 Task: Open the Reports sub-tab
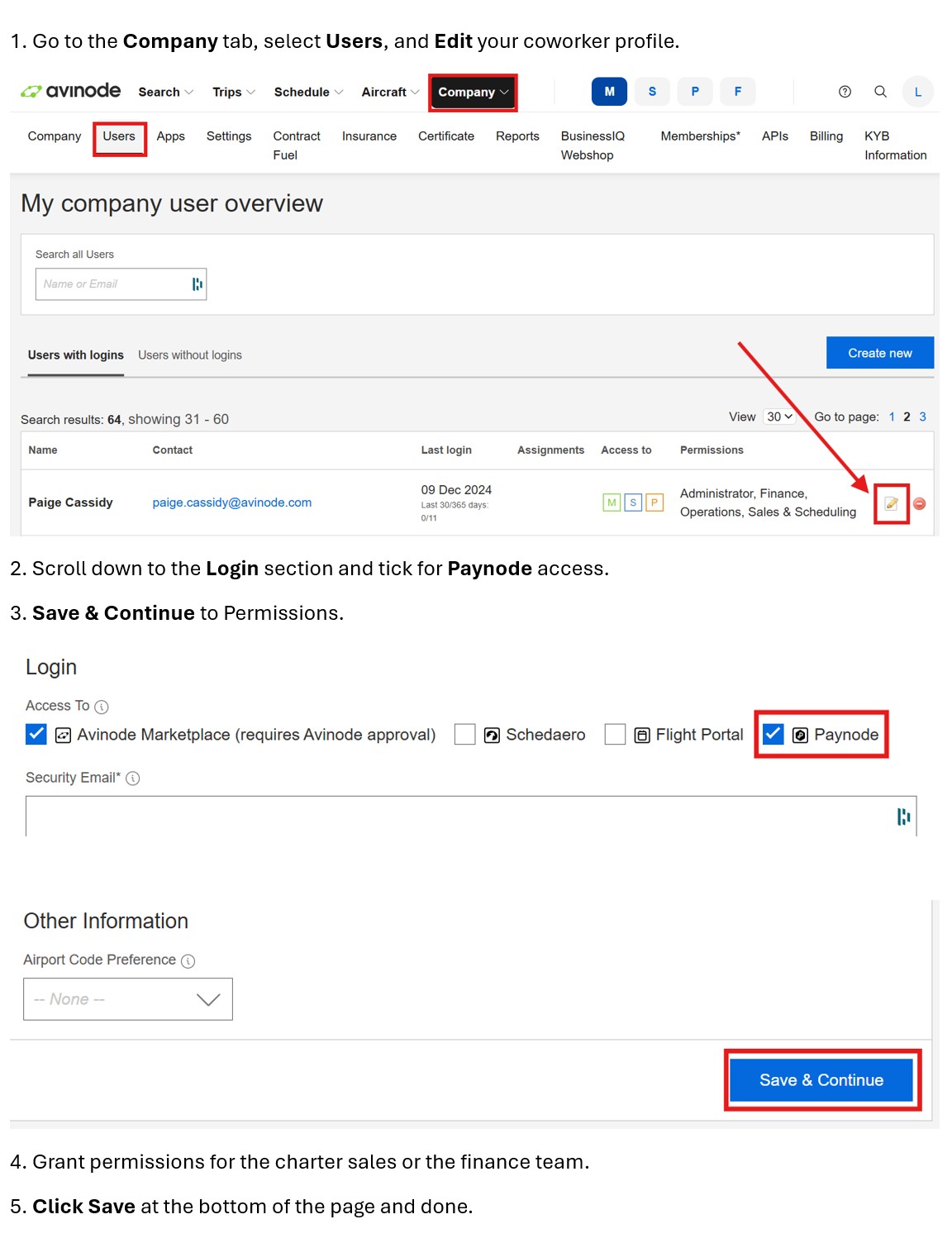(x=517, y=136)
